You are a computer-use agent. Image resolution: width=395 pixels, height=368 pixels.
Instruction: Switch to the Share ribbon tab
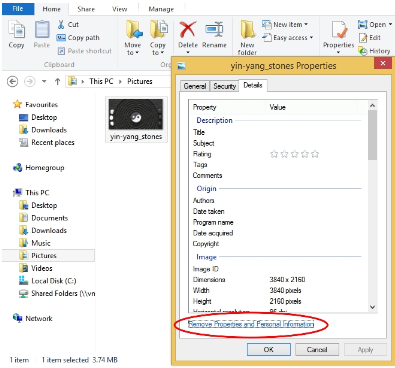pyautogui.click(x=86, y=9)
